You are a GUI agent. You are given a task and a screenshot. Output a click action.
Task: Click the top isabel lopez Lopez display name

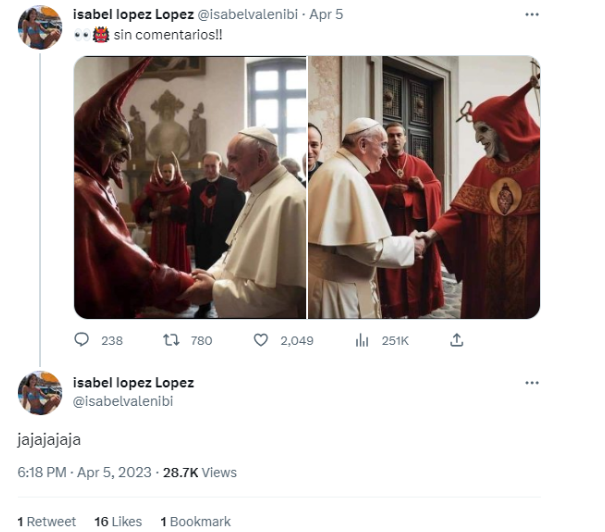tap(134, 14)
